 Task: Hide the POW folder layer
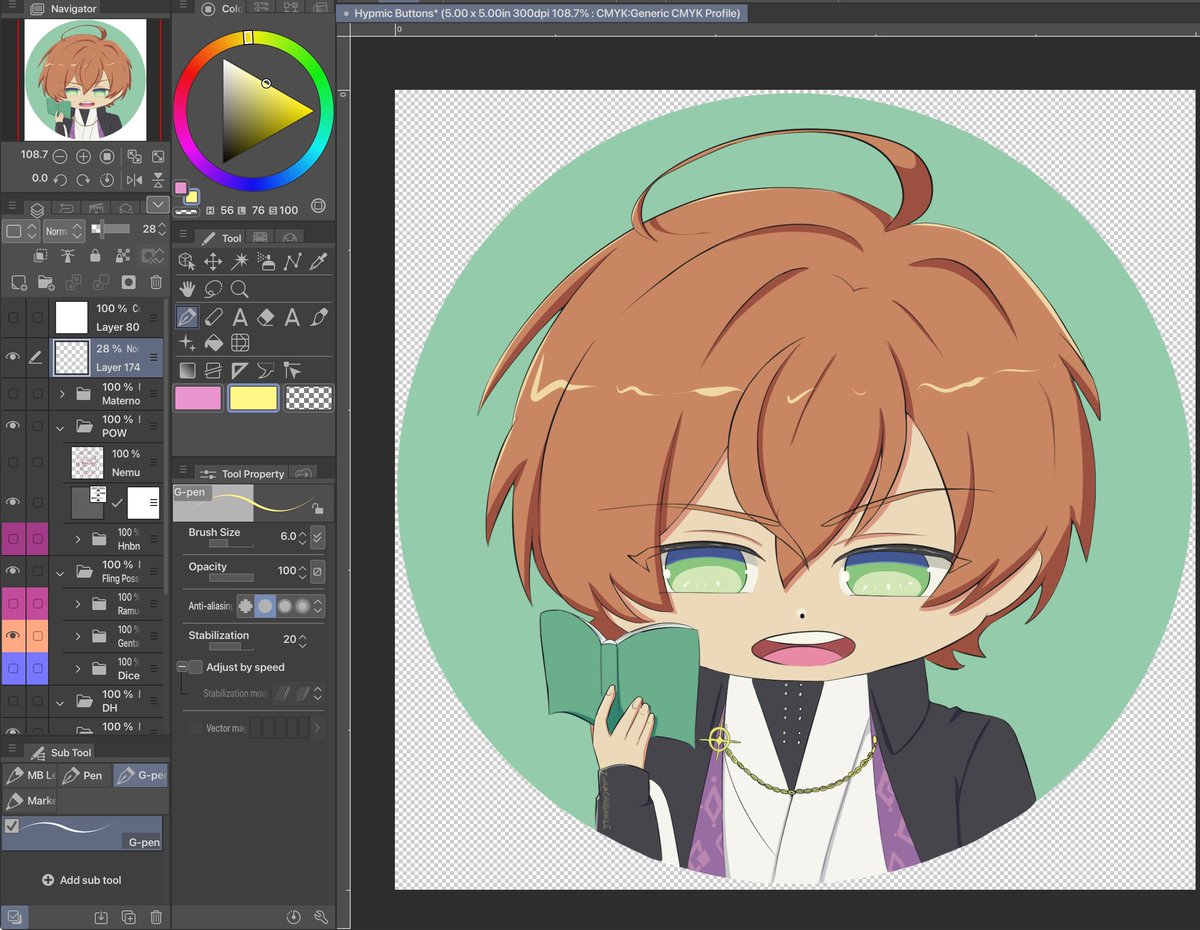(13, 426)
